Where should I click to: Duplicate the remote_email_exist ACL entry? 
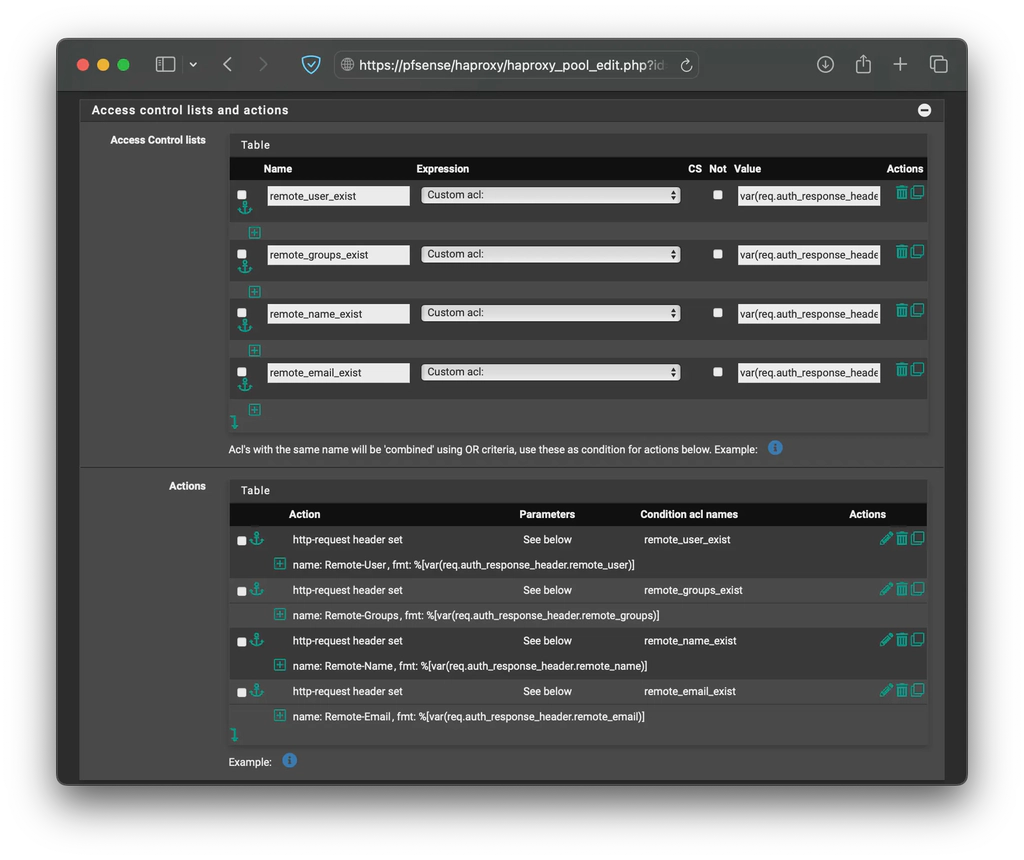click(x=916, y=369)
